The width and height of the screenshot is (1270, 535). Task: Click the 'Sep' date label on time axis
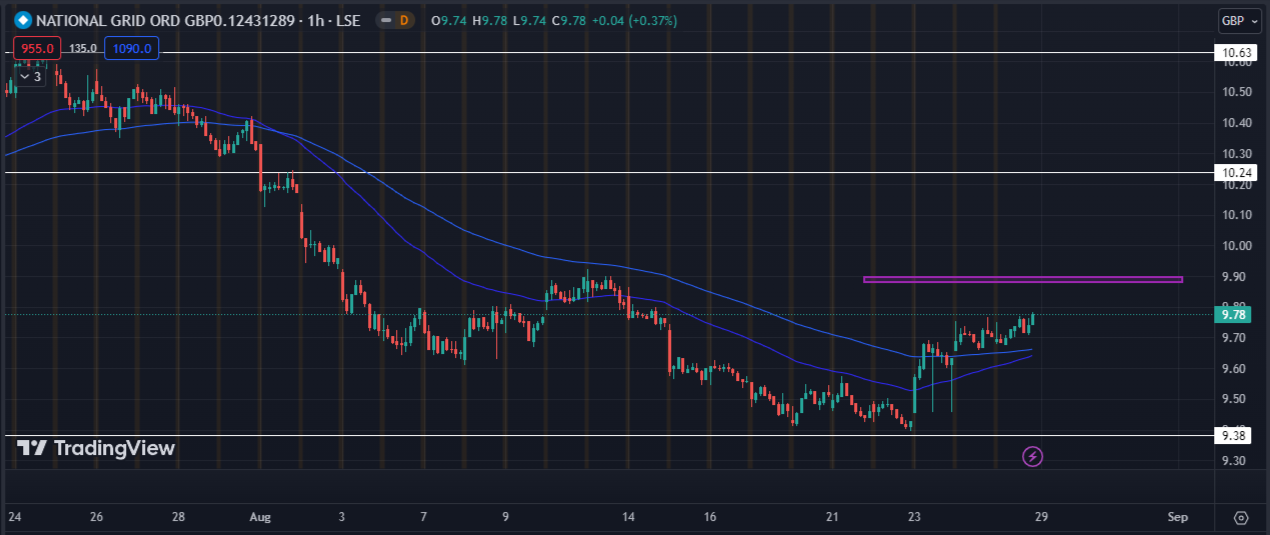point(1177,517)
